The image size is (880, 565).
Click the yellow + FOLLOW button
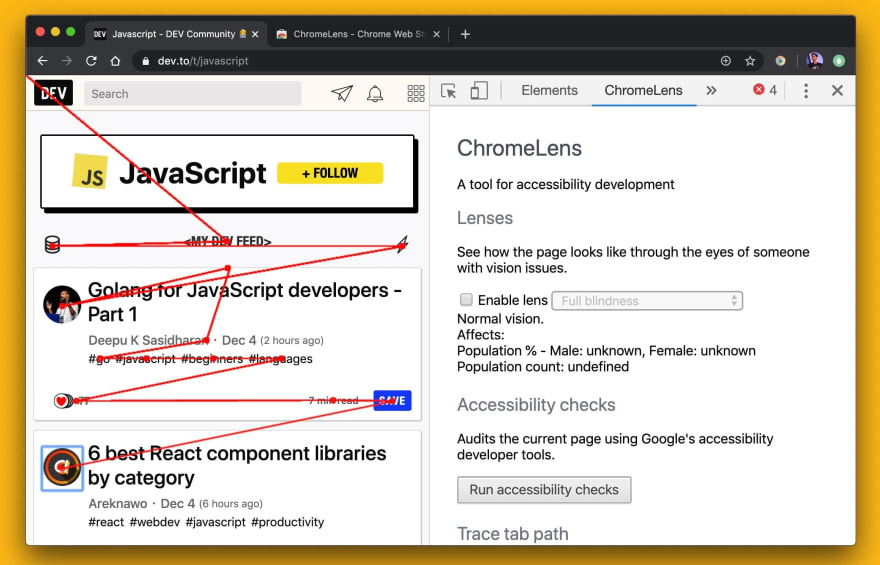(330, 173)
